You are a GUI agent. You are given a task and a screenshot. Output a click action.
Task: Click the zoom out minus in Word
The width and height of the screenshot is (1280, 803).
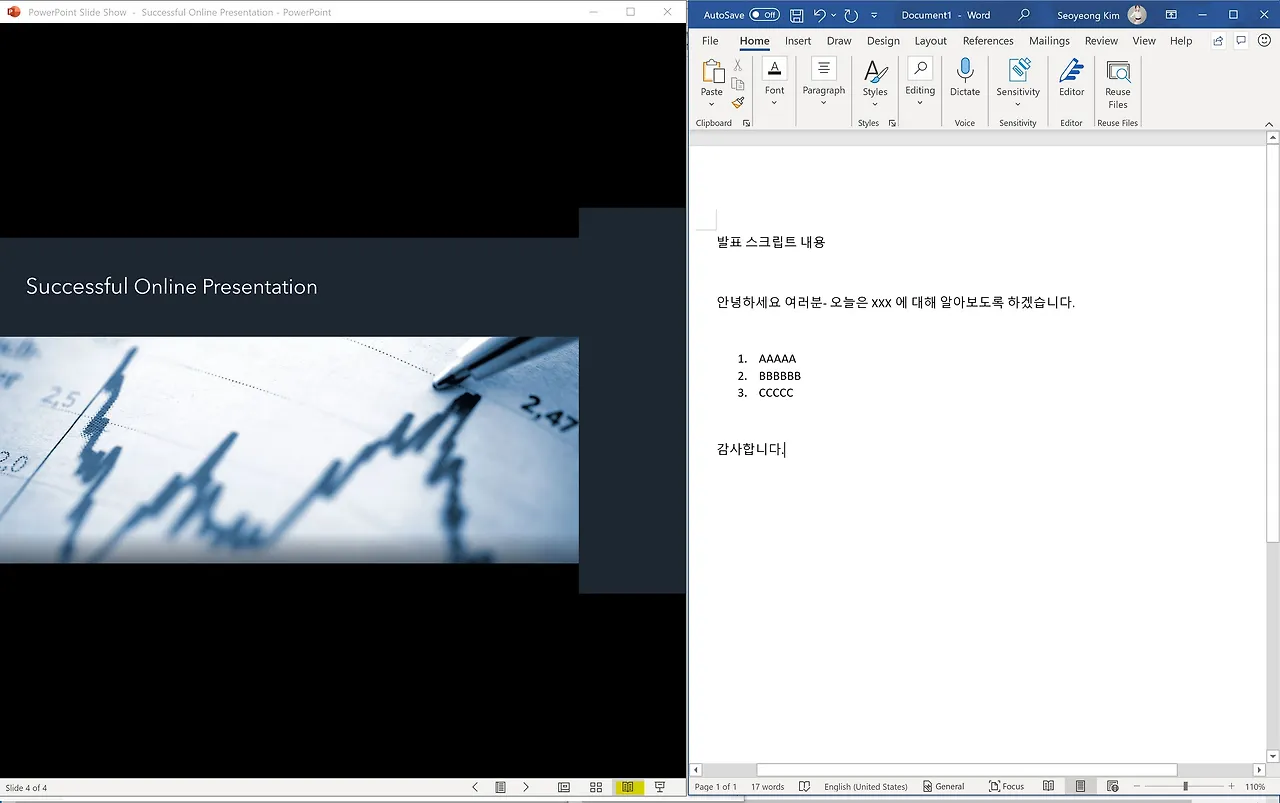[x=1137, y=787]
